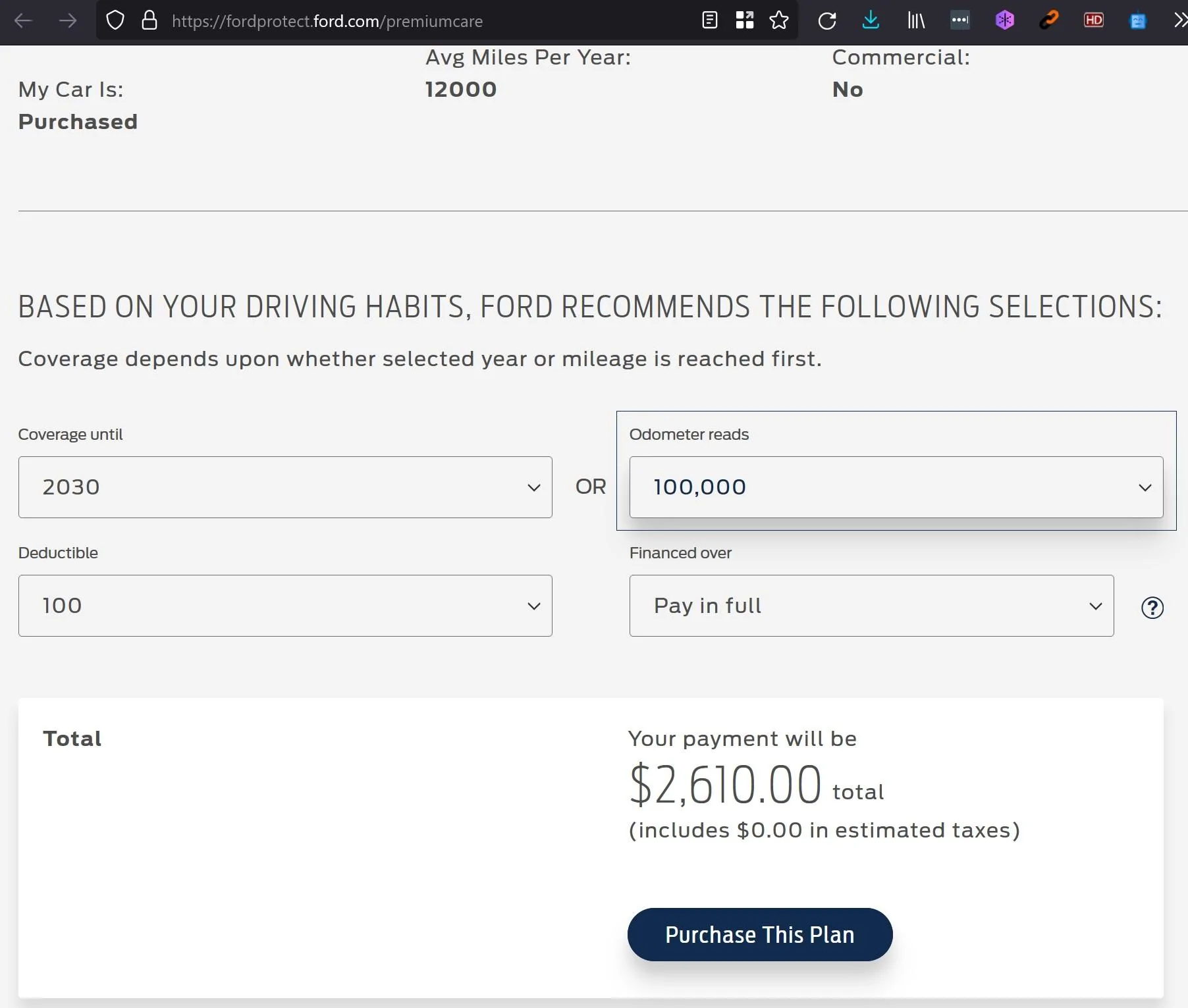Click the URL address bar text
Viewport: 1188px width, 1008px height.
coord(327,21)
